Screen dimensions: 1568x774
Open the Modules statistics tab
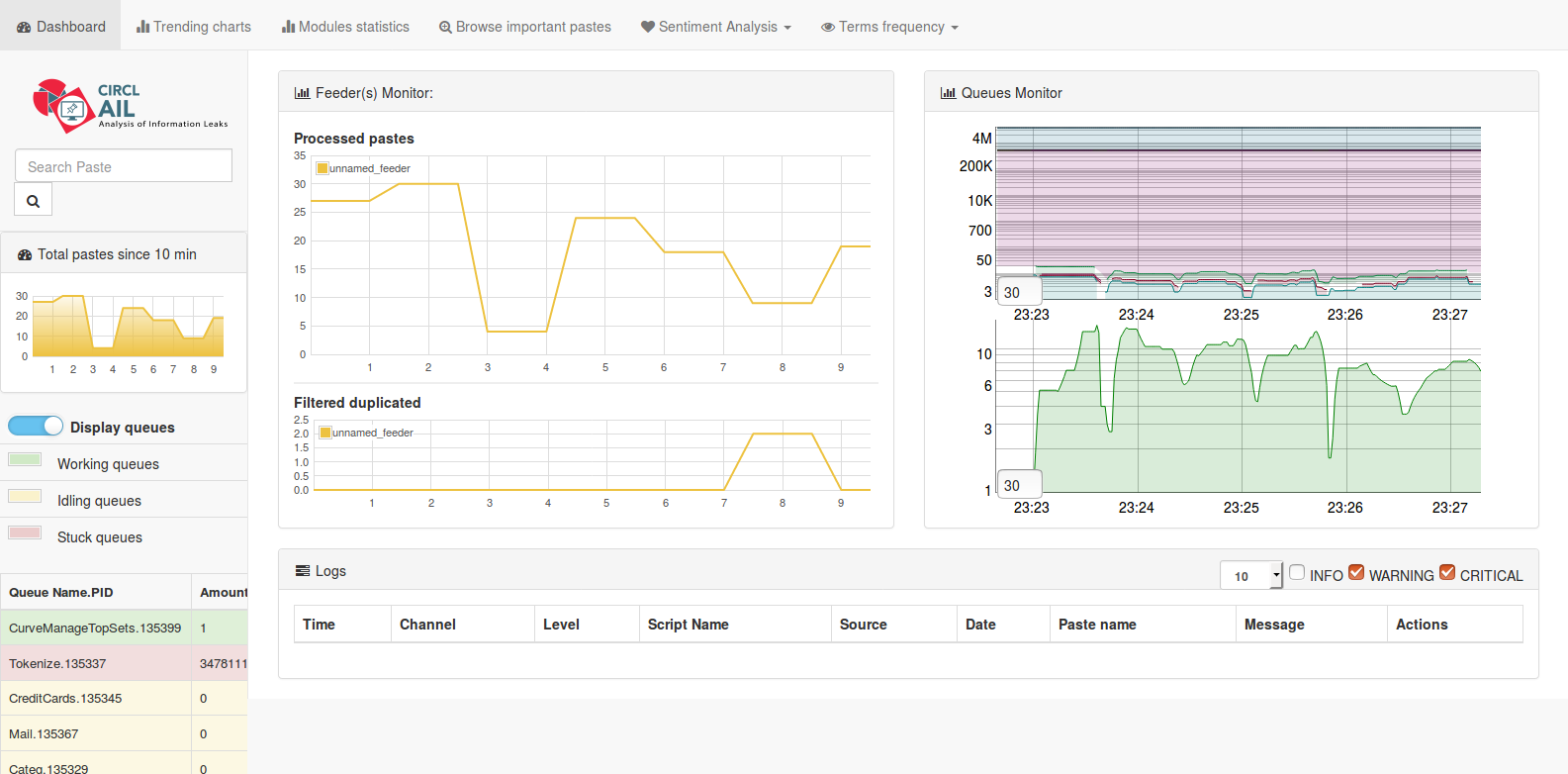(x=345, y=27)
